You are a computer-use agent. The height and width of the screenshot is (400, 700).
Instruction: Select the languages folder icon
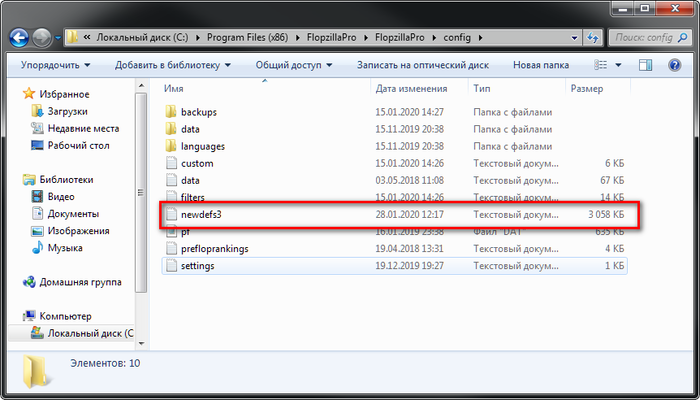[x=171, y=146]
